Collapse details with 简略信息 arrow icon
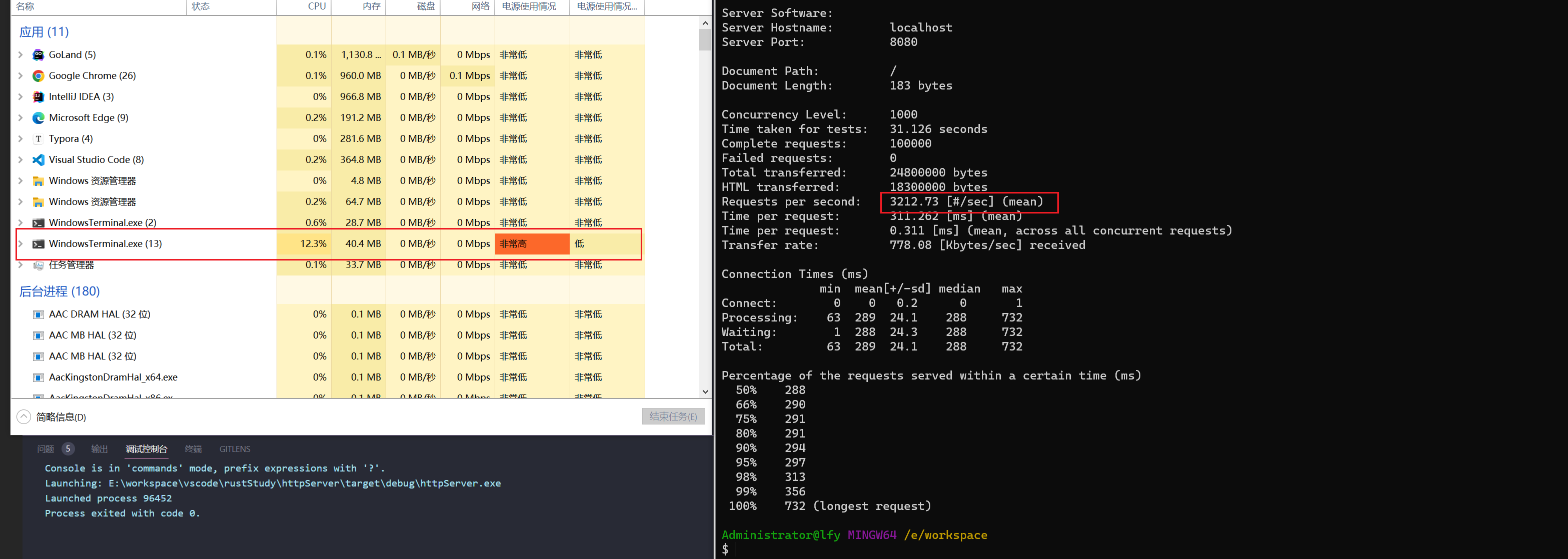1568x559 pixels. pos(24,416)
